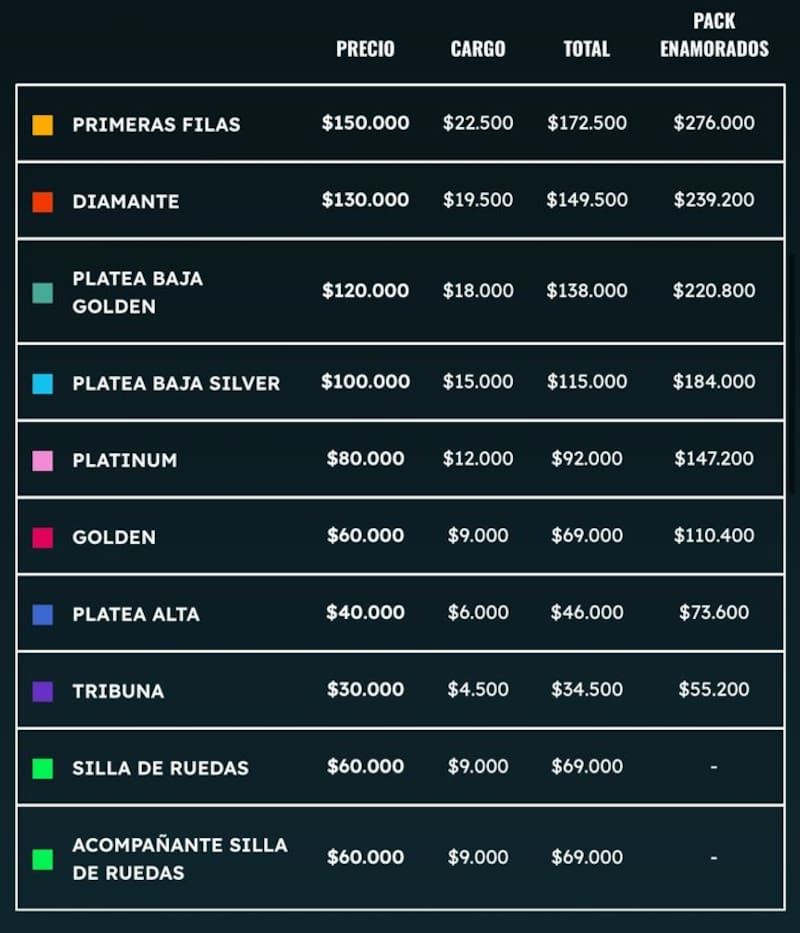Click the PRECIO column header

tap(365, 49)
